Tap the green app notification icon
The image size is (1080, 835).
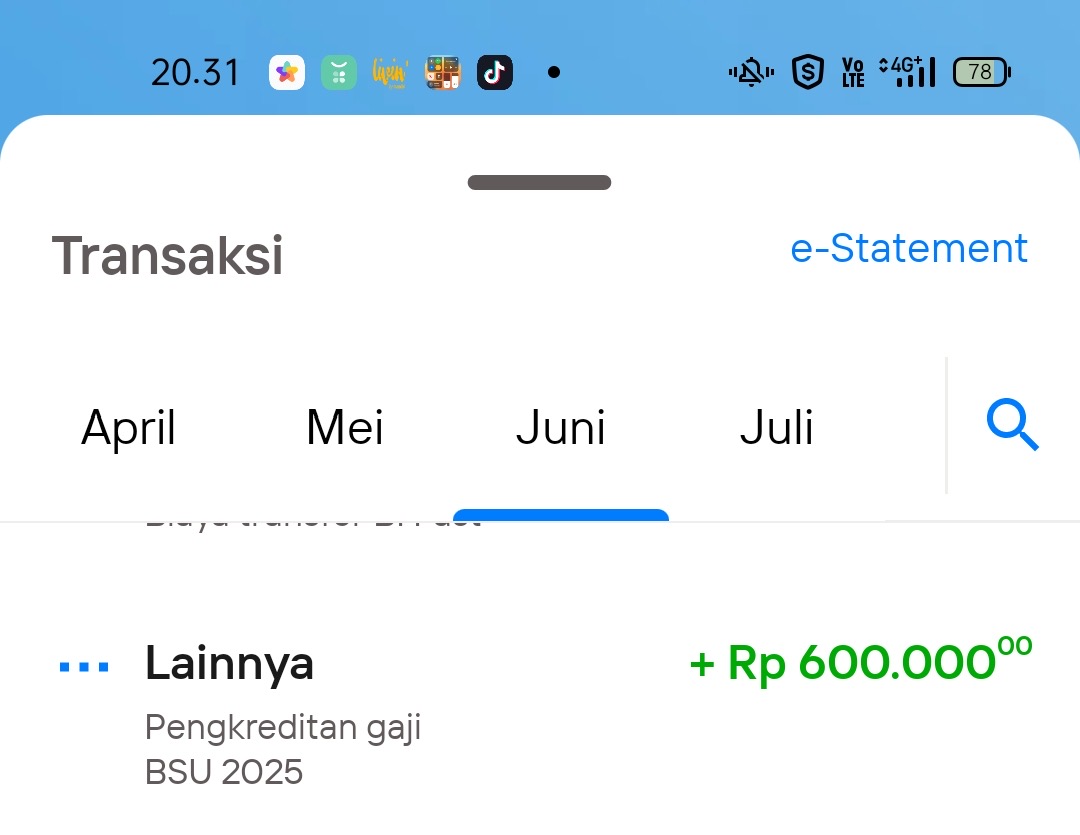tap(339, 71)
